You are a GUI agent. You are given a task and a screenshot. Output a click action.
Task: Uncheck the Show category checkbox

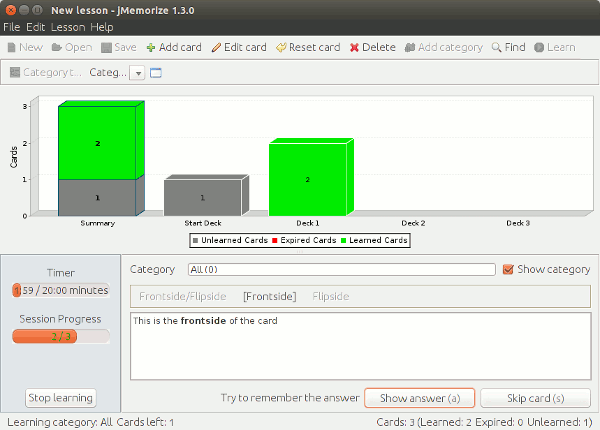[508, 269]
